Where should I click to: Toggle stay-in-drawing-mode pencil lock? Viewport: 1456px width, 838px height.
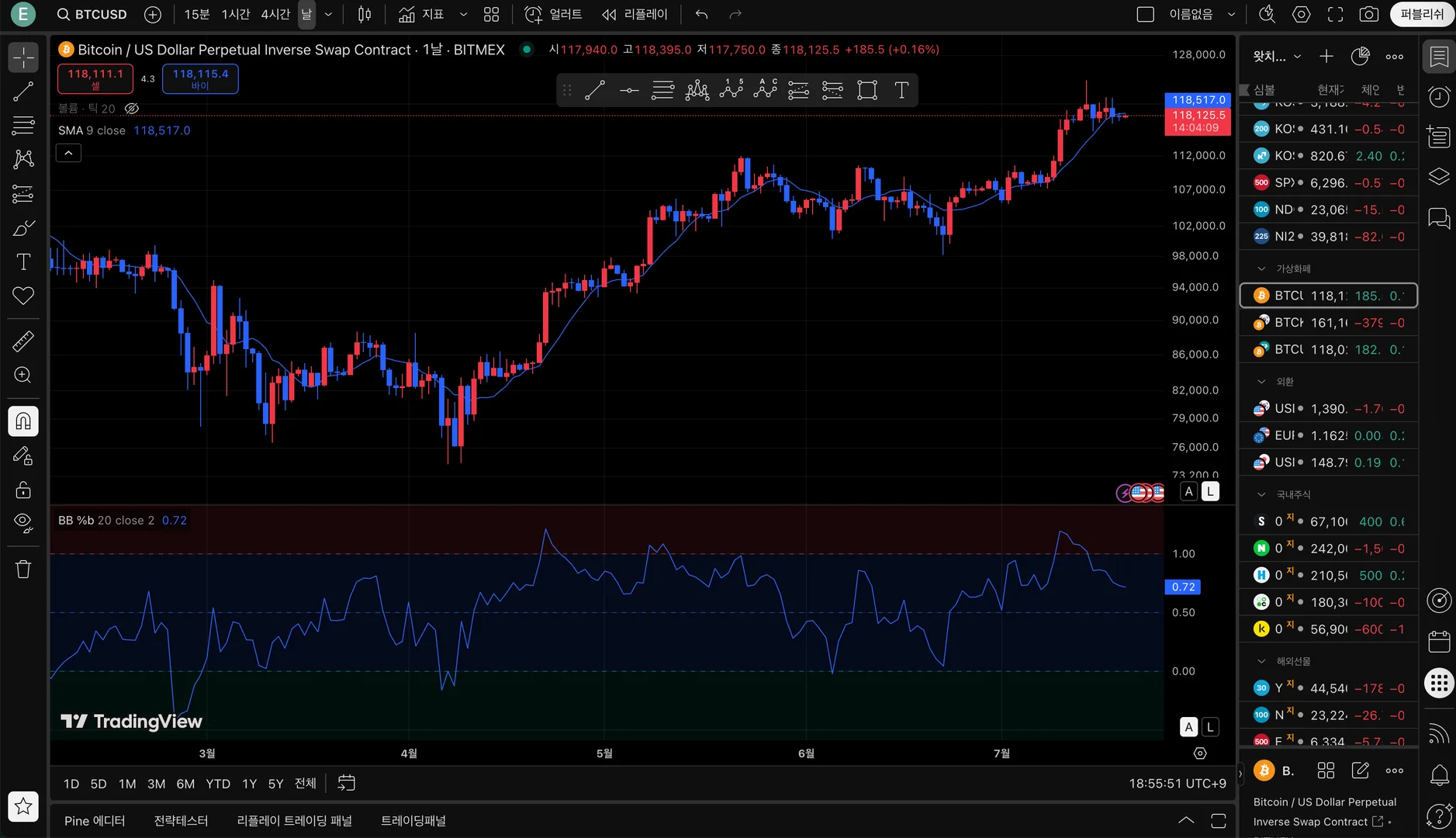(x=23, y=455)
